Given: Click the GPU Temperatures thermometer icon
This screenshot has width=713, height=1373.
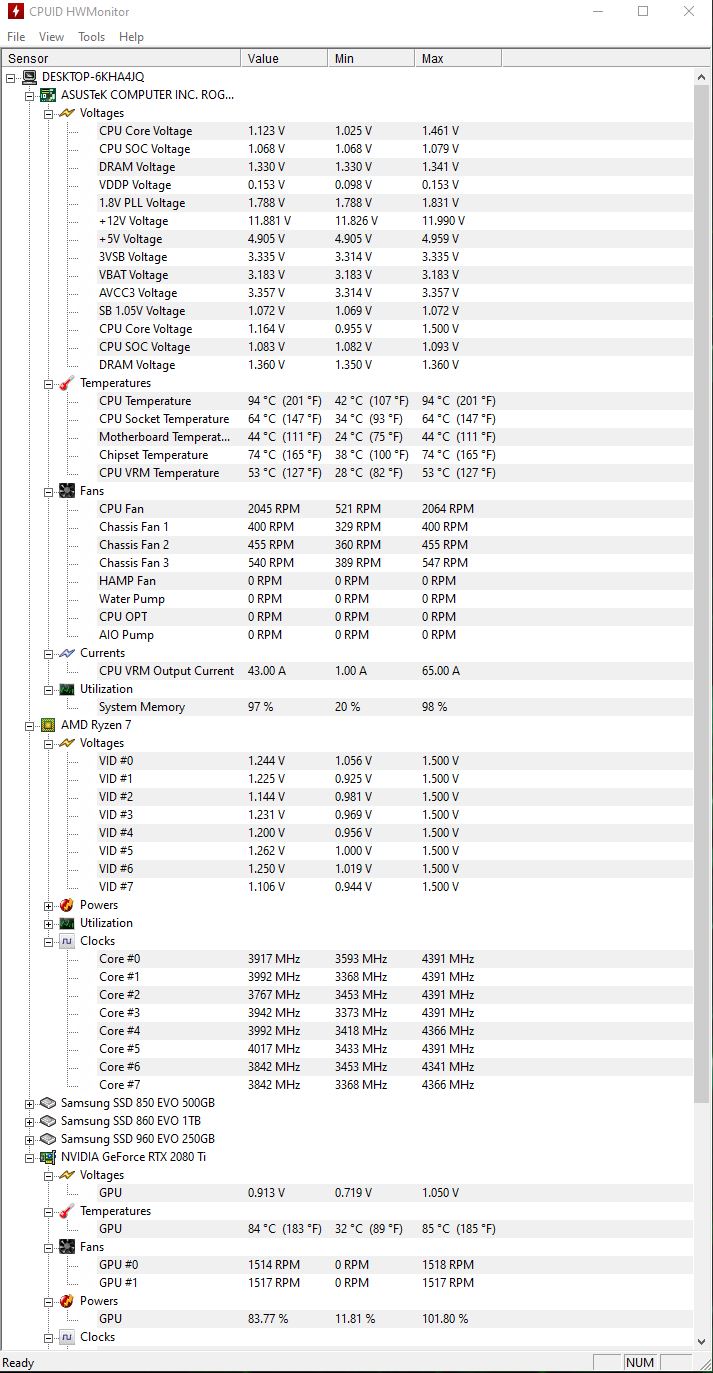Looking at the screenshot, I should tap(67, 1211).
